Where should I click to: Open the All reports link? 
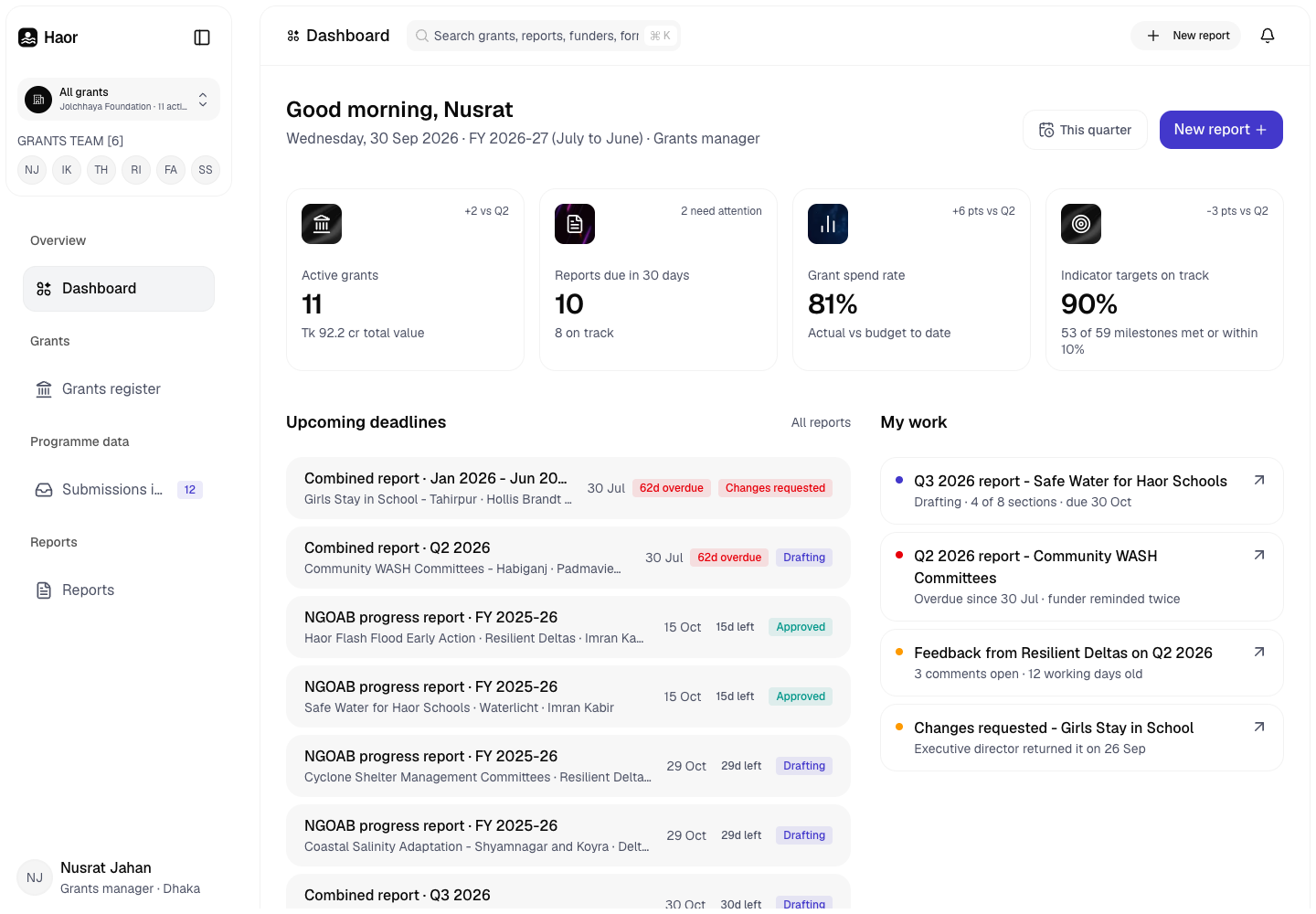coord(821,422)
